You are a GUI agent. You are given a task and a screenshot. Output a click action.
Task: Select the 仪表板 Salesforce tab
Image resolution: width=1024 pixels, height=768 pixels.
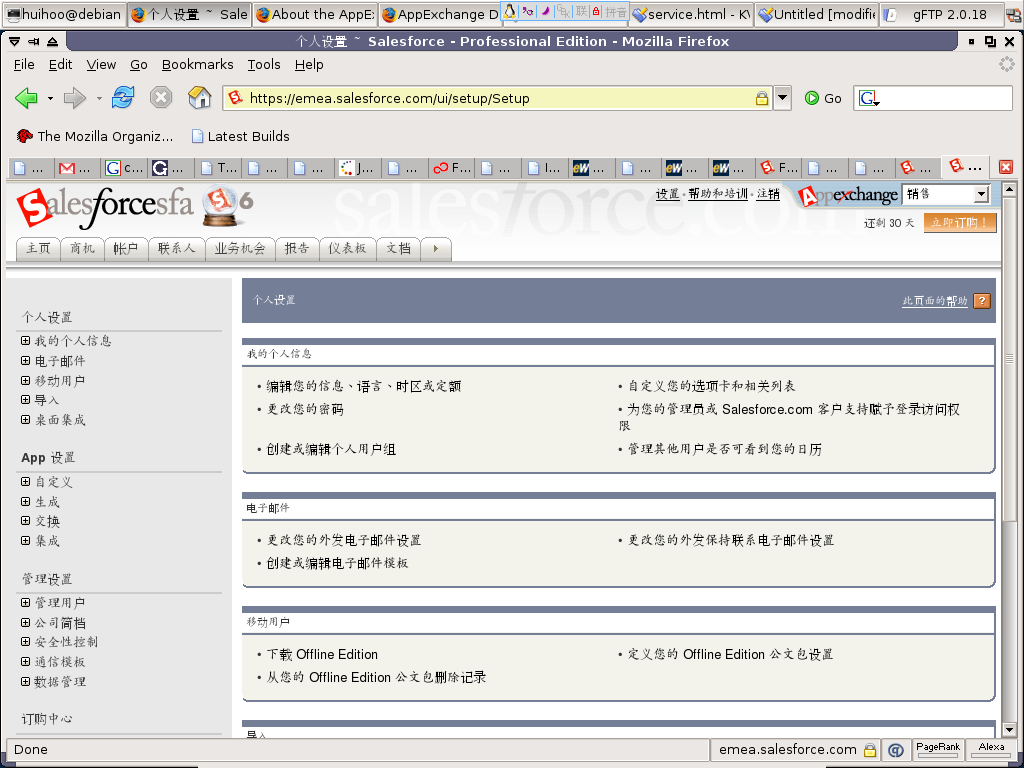coord(347,248)
